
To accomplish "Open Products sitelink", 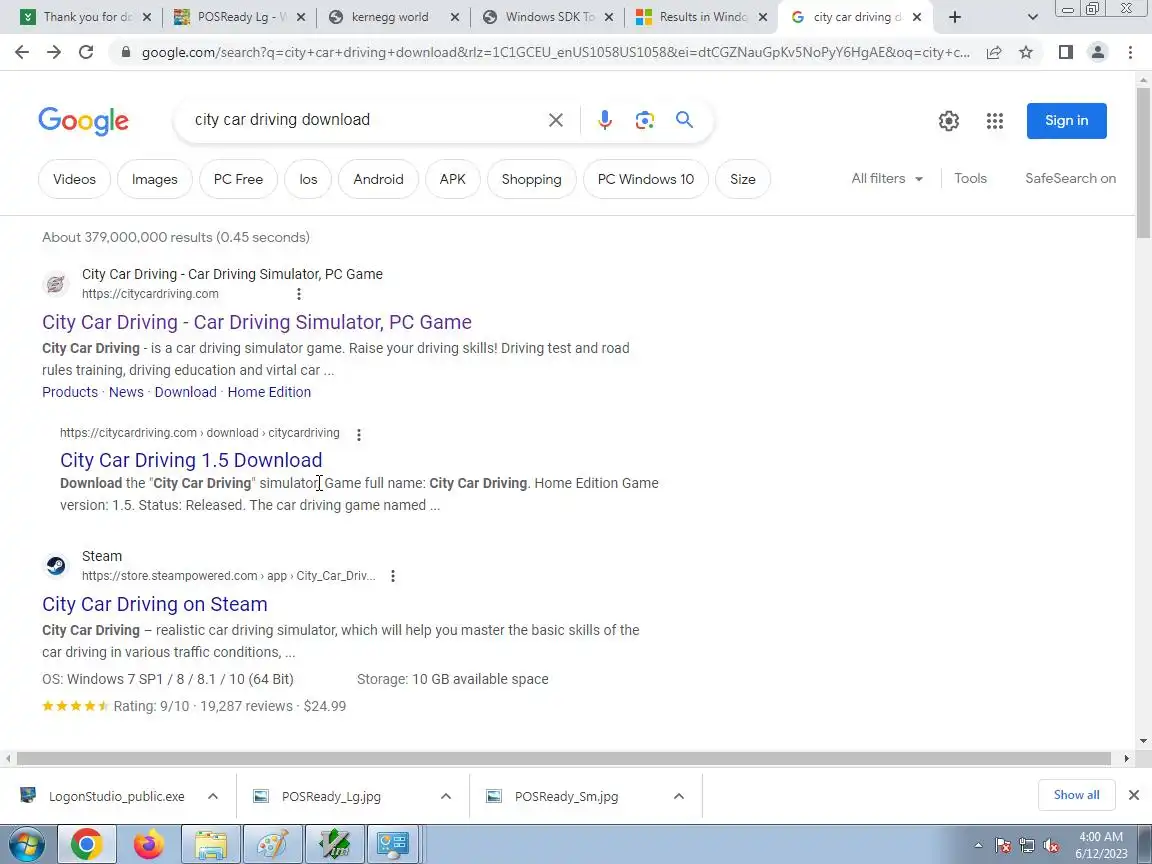I will click(x=70, y=392).
